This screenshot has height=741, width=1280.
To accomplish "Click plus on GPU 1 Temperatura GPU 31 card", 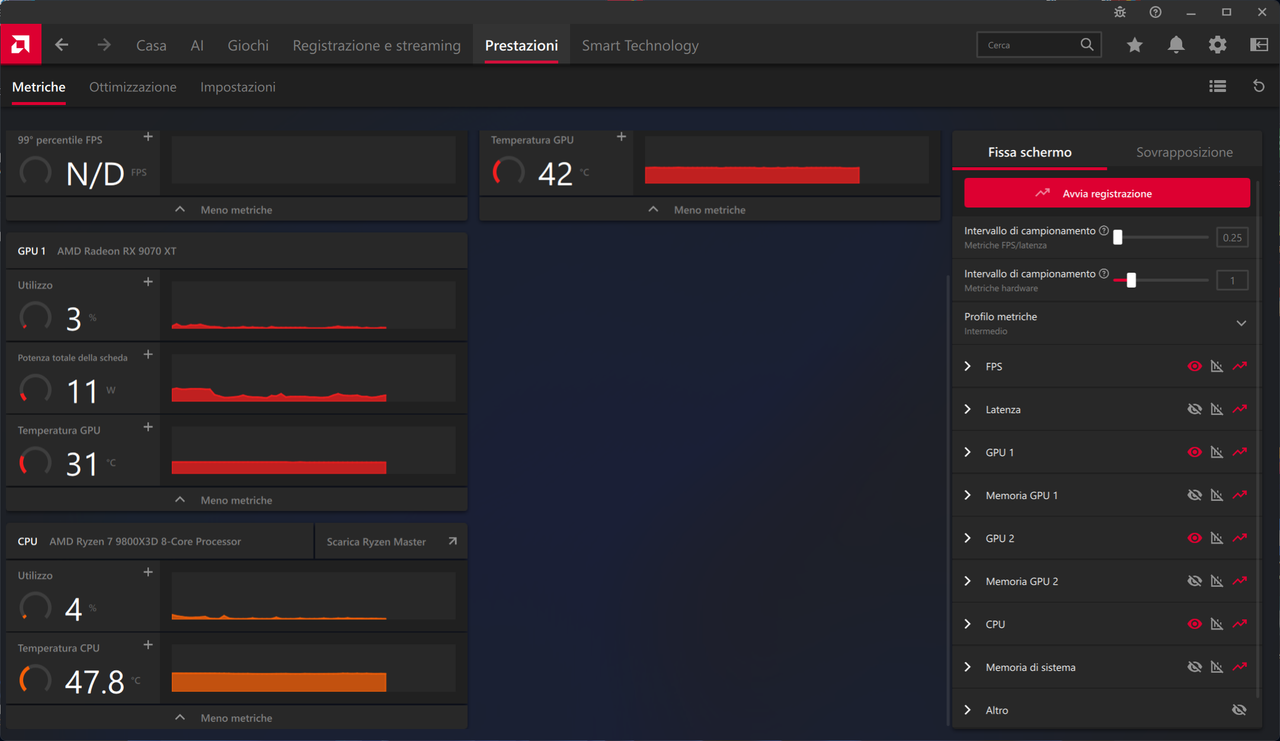I will (x=148, y=427).
